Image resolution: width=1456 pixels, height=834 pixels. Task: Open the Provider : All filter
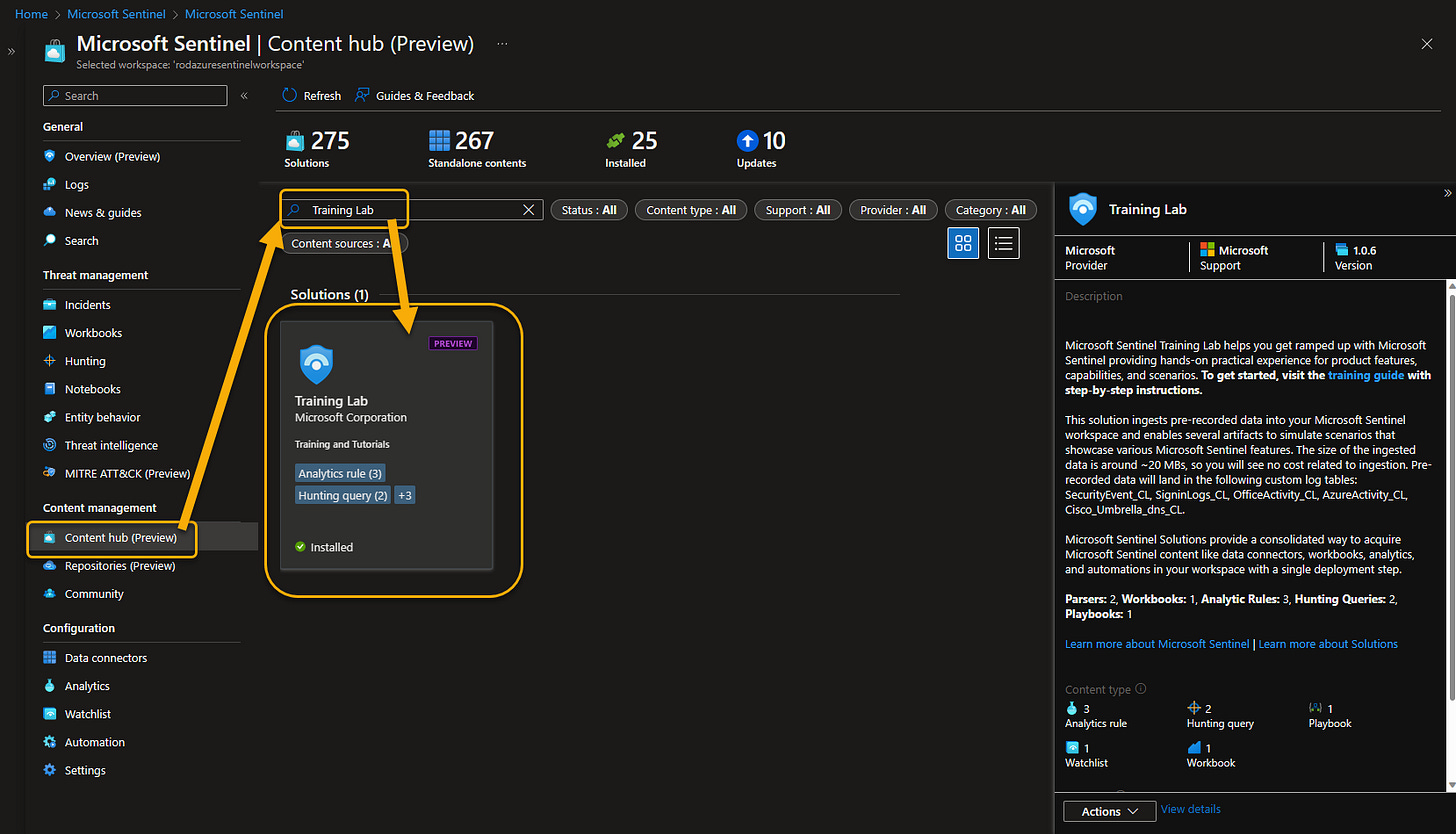pos(893,210)
